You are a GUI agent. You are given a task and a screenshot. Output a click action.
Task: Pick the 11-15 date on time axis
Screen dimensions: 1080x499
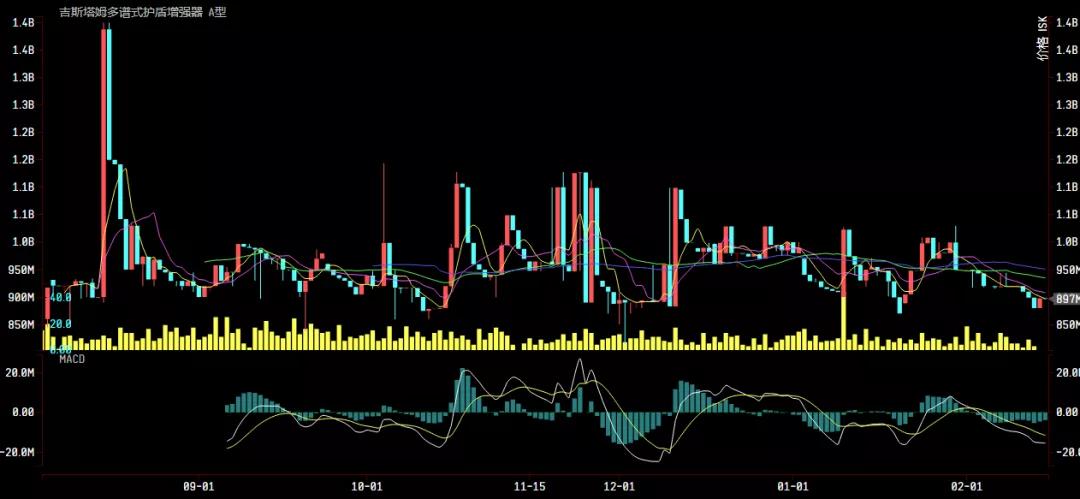pos(529,486)
